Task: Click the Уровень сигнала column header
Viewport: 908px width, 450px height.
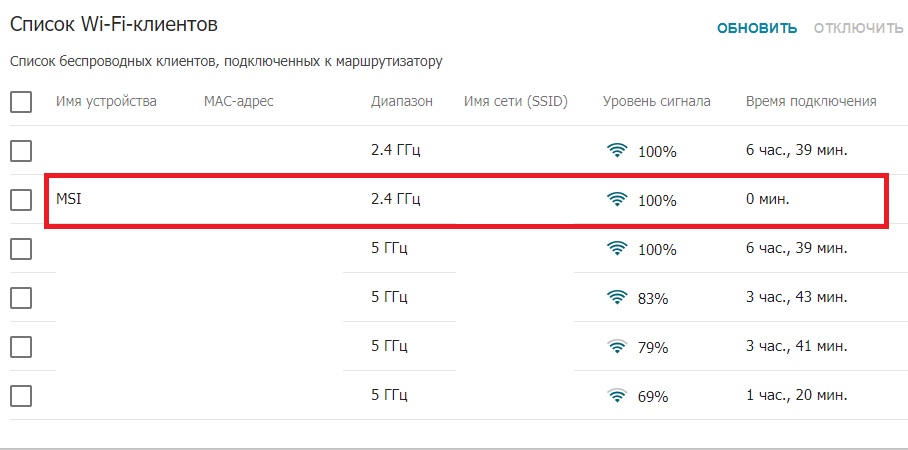Action: point(657,101)
